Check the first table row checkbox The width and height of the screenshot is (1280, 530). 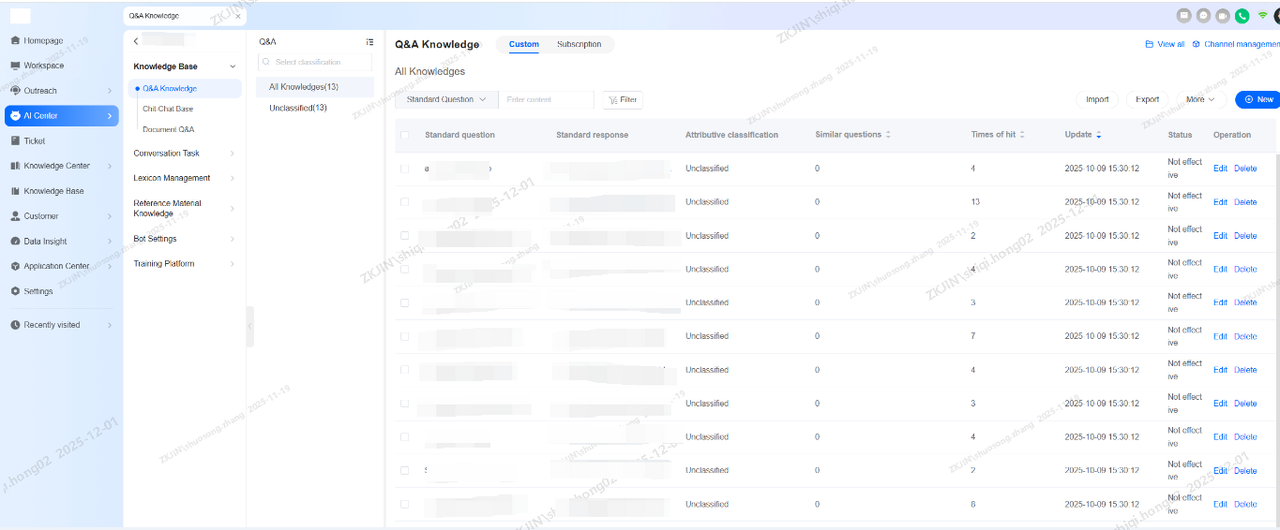click(x=405, y=169)
